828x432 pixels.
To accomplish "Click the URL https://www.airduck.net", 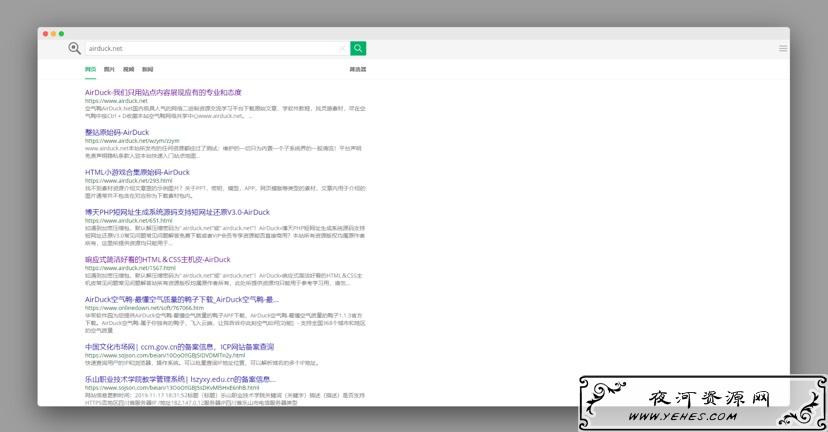I will 116,101.
